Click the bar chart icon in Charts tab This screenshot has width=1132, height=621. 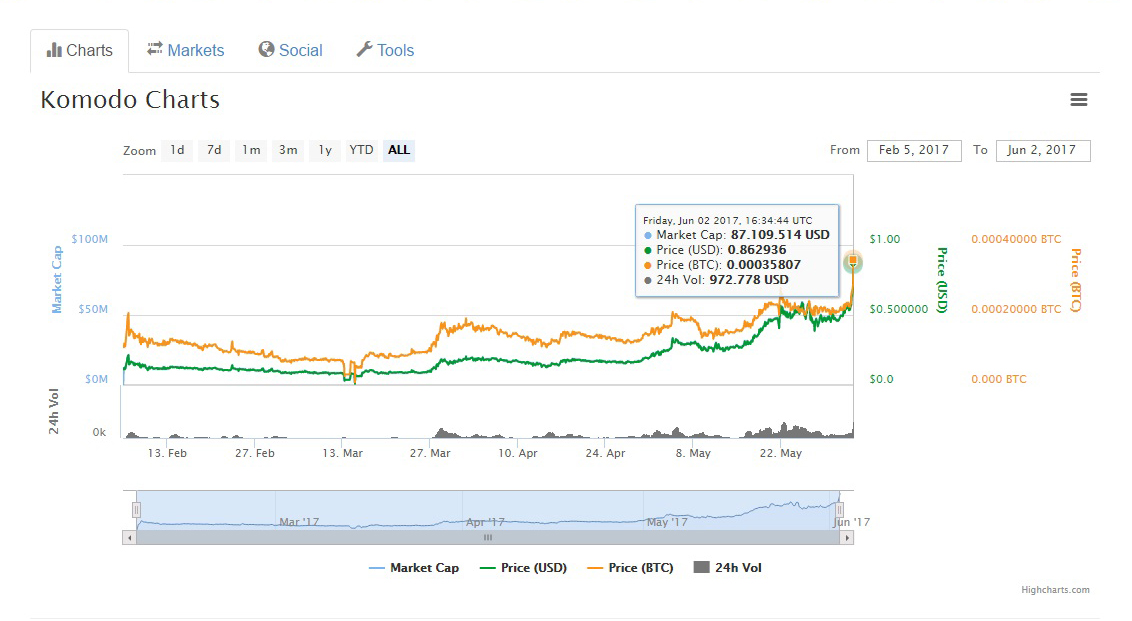pos(54,50)
